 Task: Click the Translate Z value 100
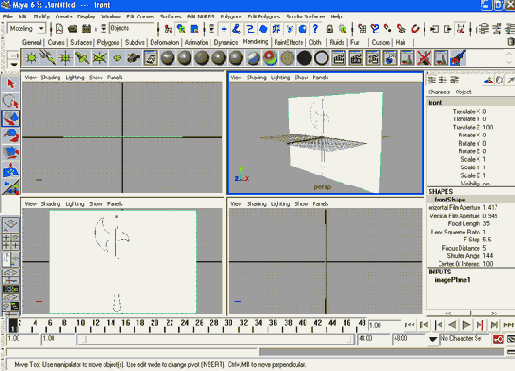click(488, 127)
